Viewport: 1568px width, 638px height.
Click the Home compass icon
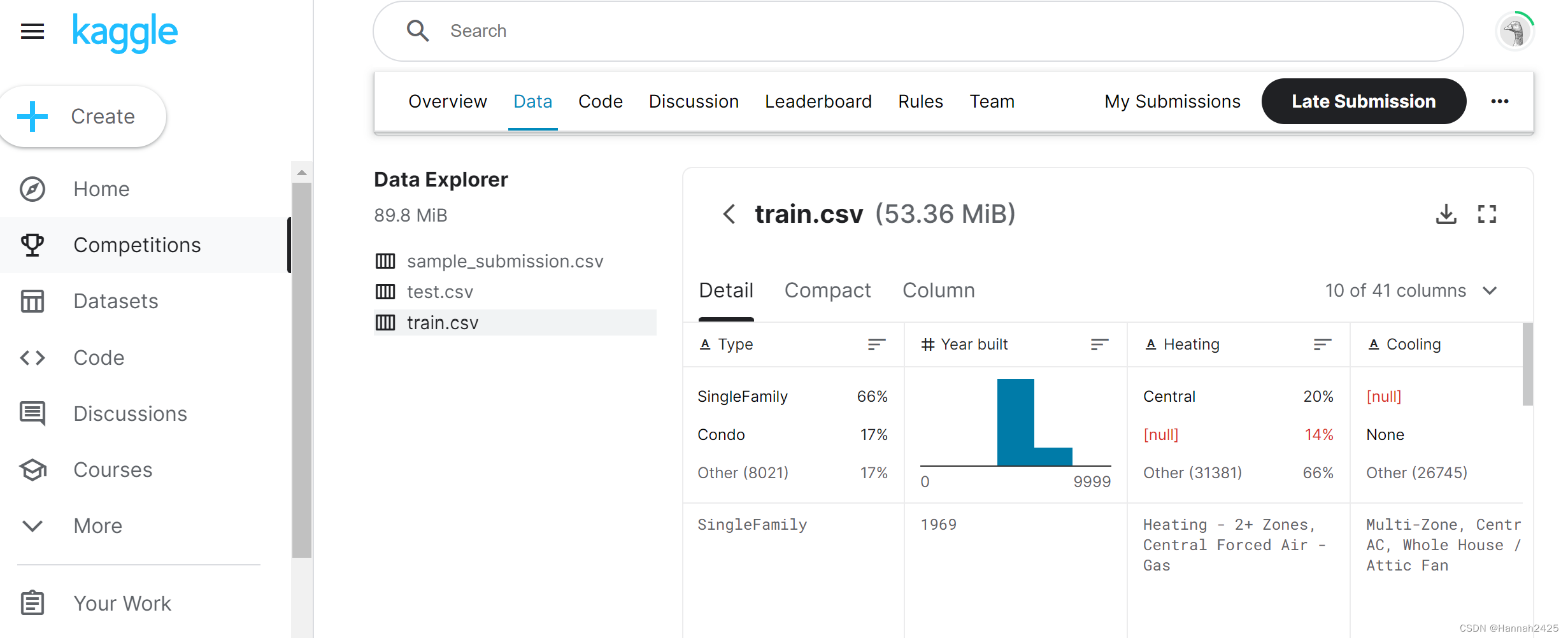(32, 189)
